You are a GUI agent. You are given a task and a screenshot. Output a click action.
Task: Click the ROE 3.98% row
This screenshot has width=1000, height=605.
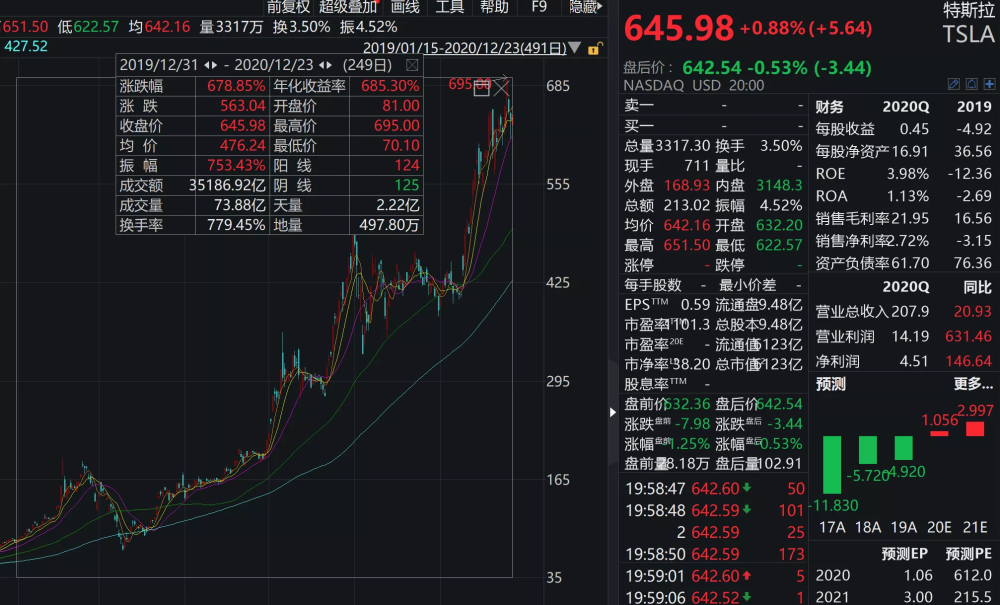(x=903, y=173)
